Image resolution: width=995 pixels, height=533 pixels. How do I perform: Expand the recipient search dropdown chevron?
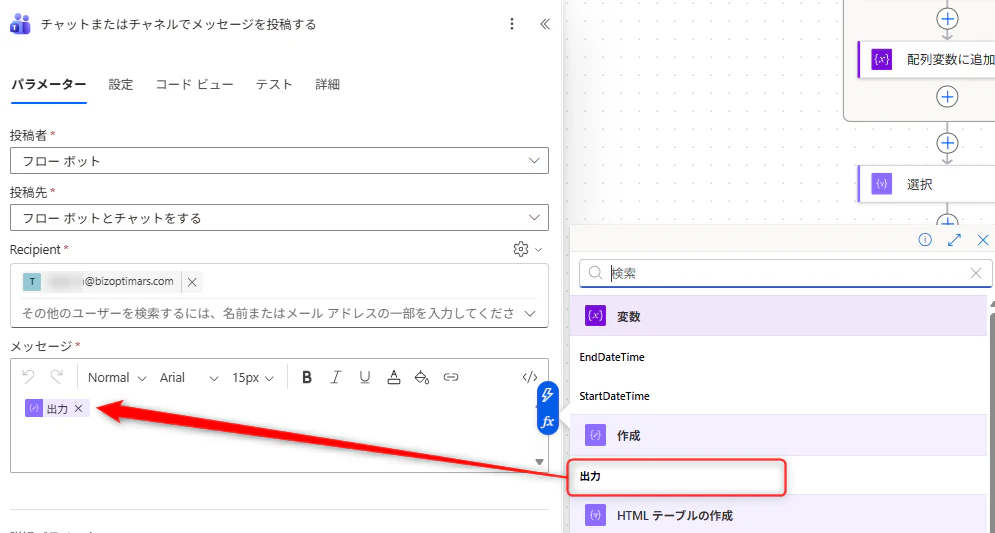[x=530, y=313]
